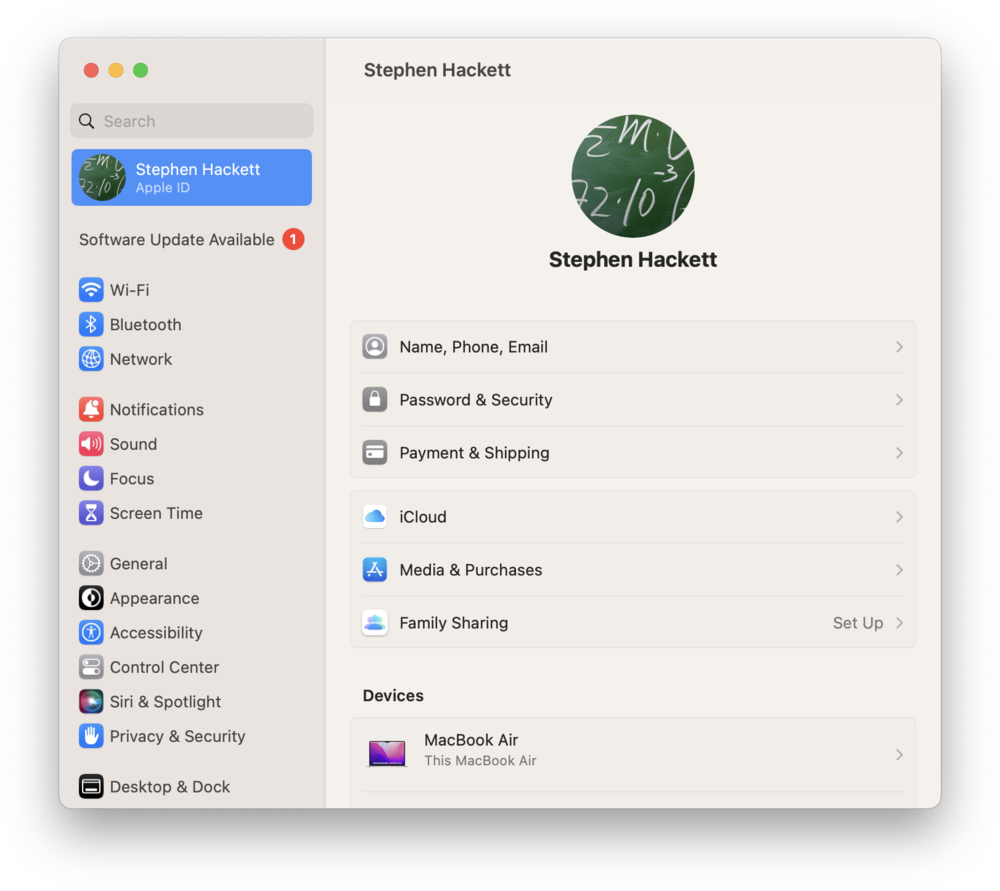Open Name, Phone, Email chevron

tap(899, 346)
